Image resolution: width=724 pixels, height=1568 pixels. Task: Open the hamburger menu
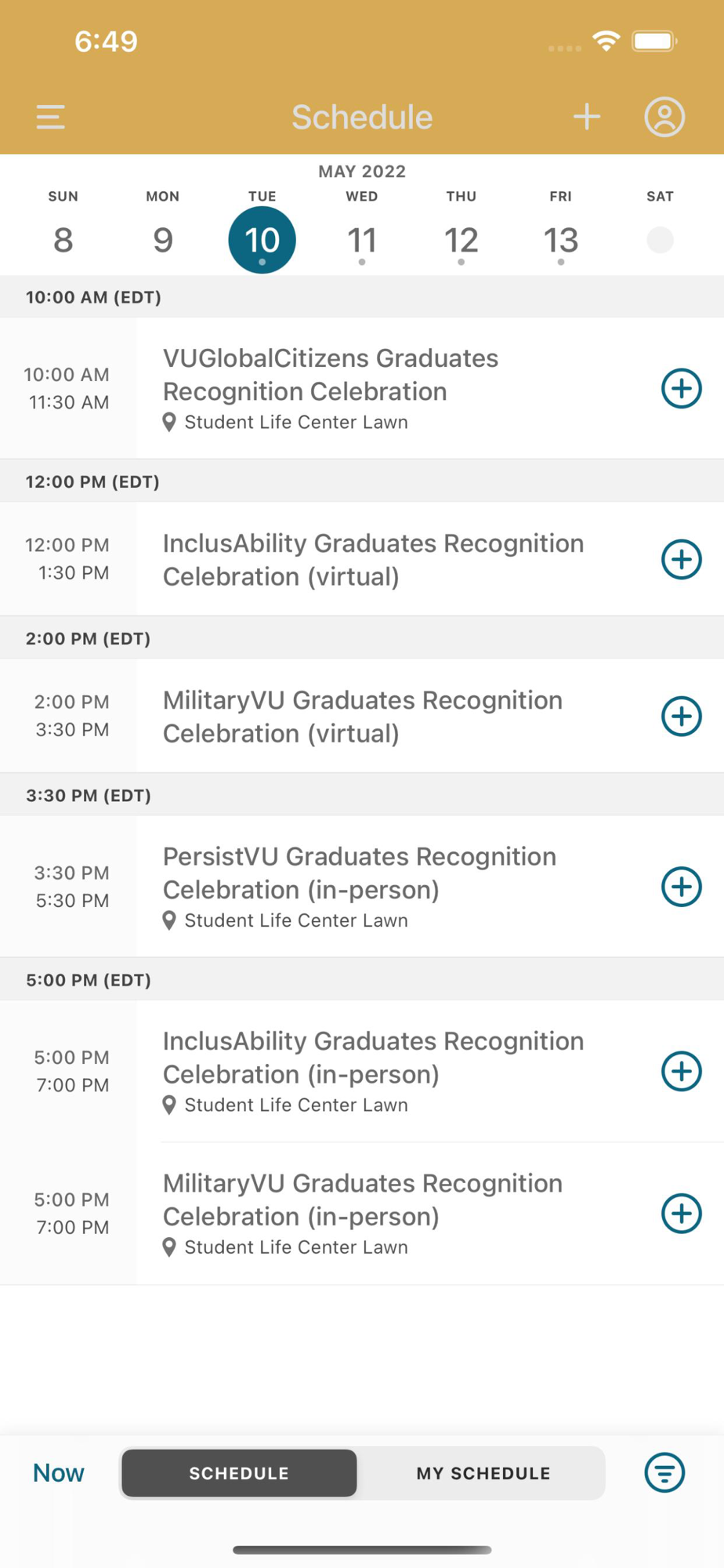point(50,117)
